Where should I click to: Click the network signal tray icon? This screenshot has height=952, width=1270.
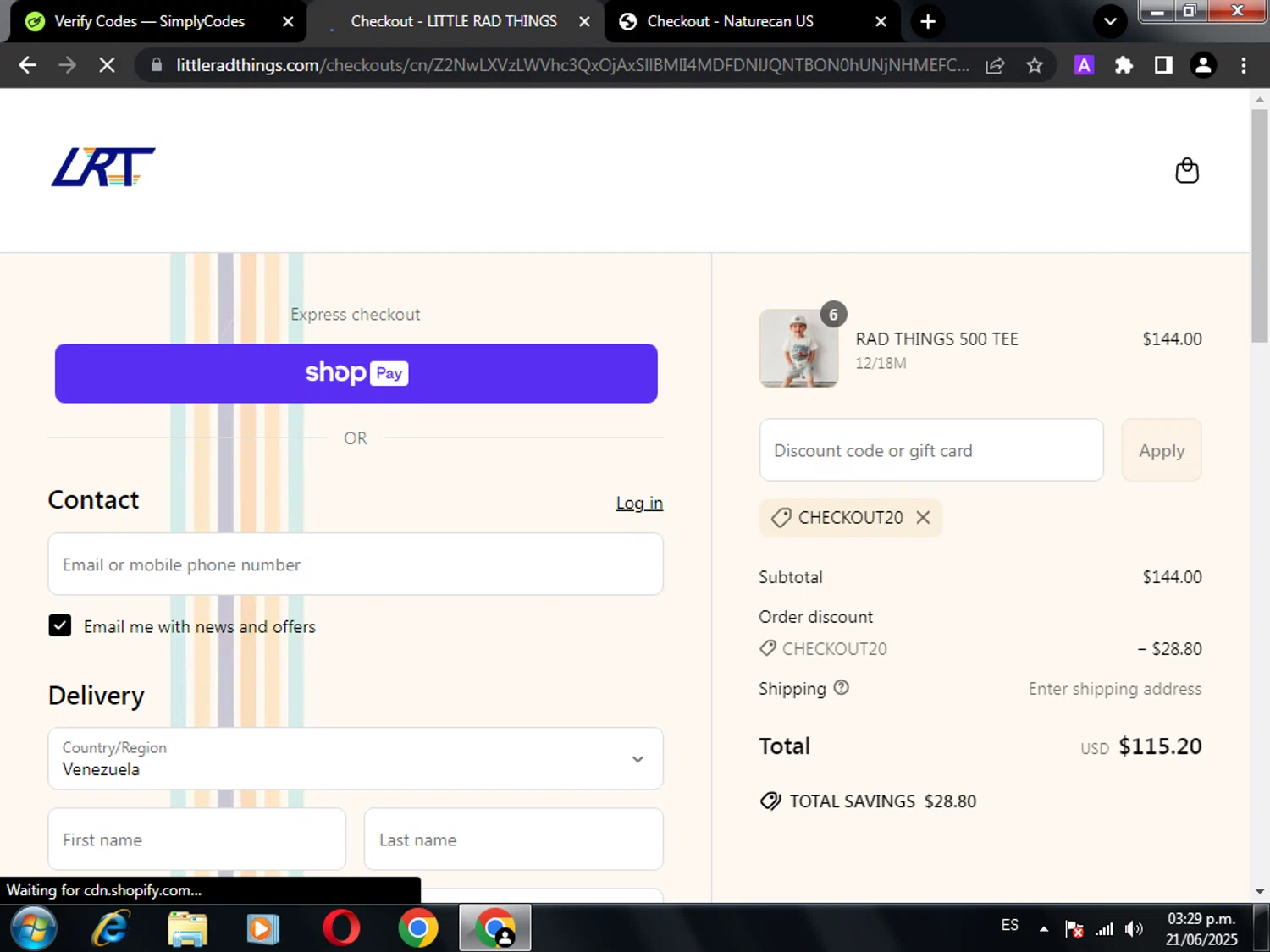(x=1104, y=929)
